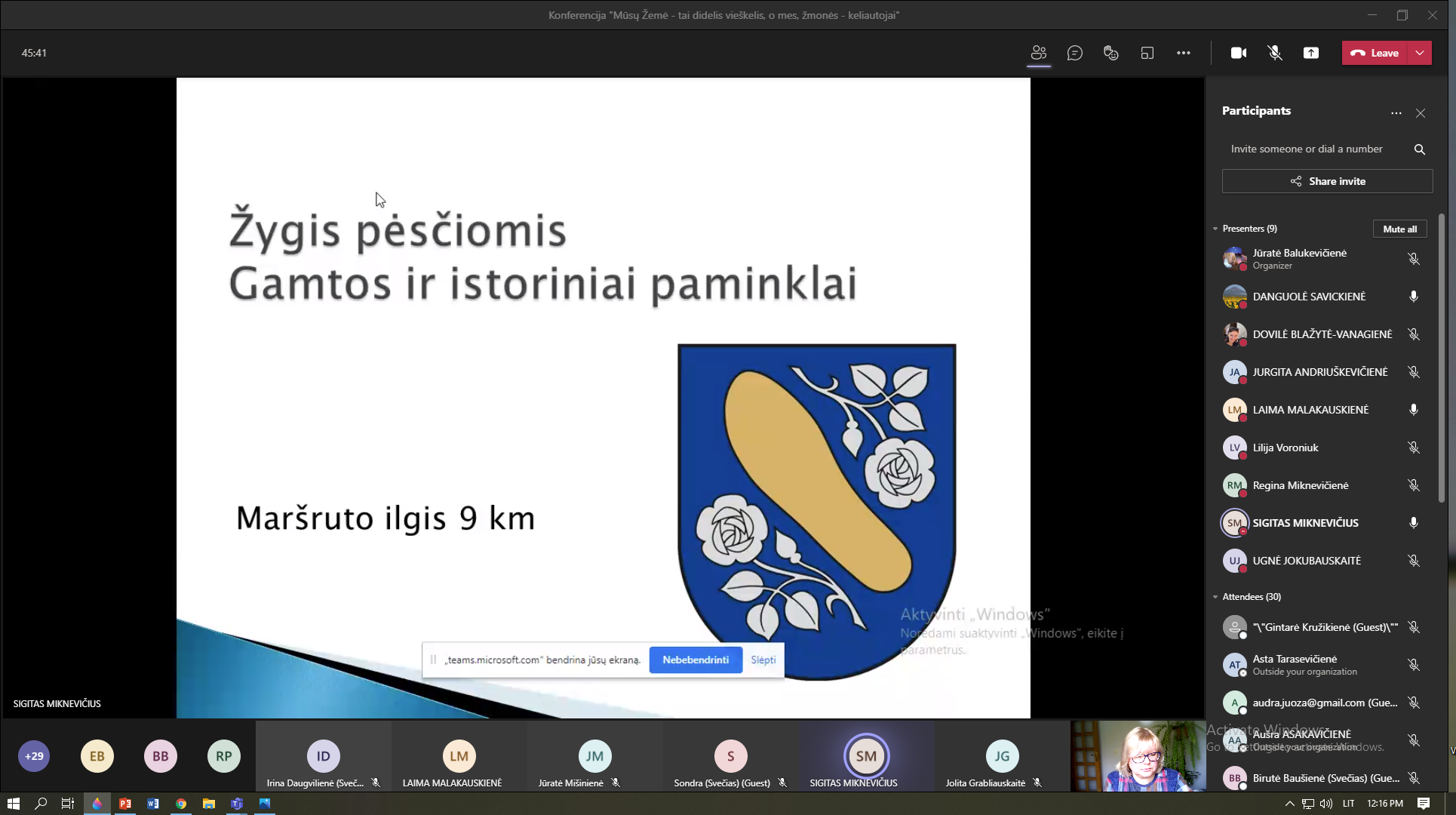Open the share content tray
Image resolution: width=1456 pixels, height=815 pixels.
tap(1311, 53)
